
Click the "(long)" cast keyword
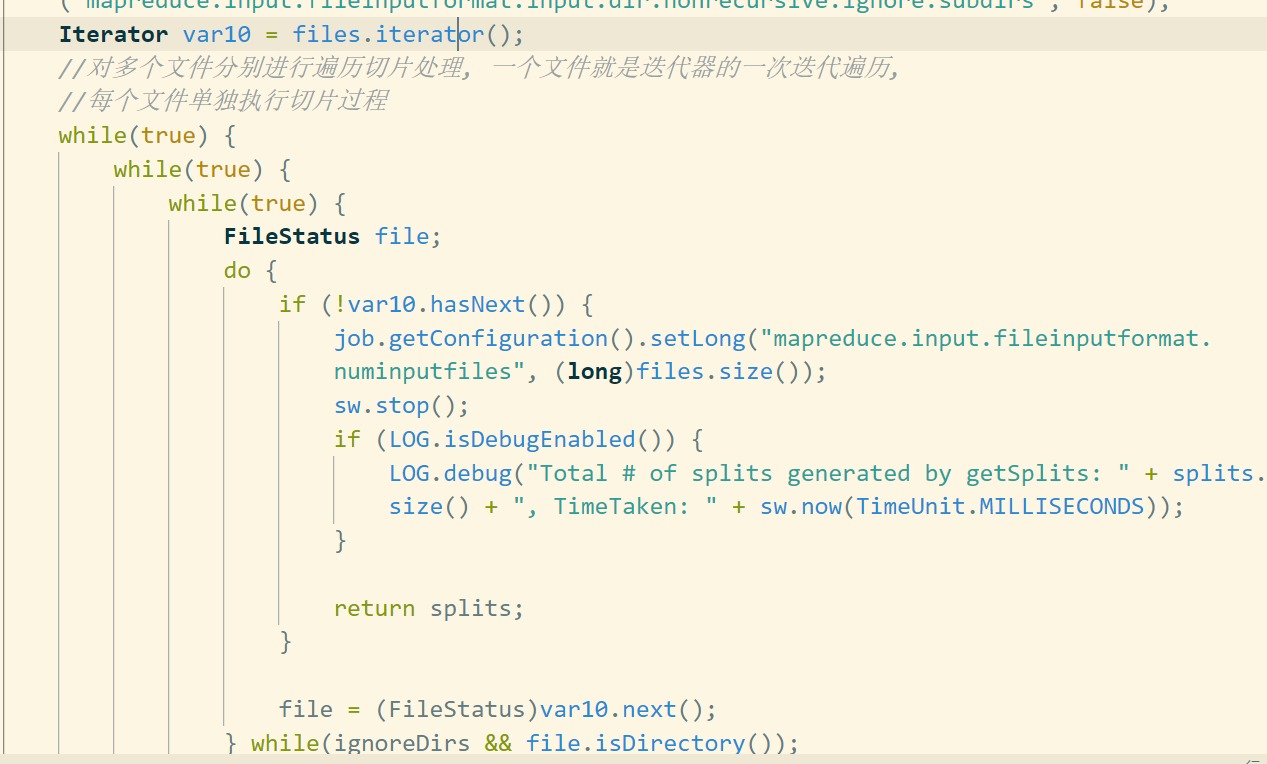click(595, 371)
